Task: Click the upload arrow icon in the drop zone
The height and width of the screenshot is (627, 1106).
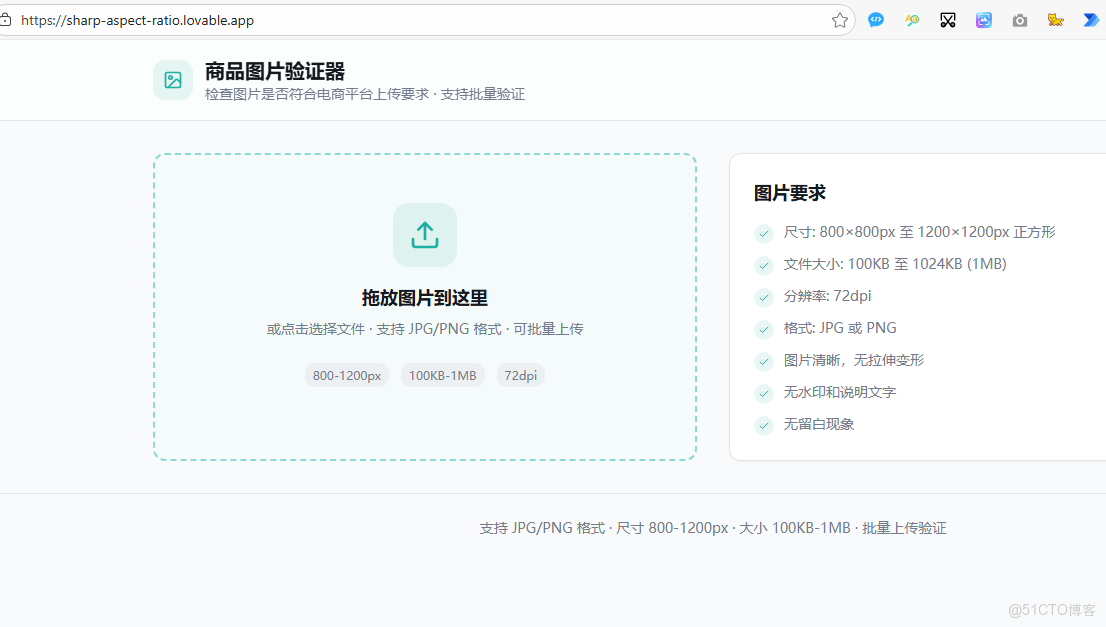Action: tap(424, 234)
